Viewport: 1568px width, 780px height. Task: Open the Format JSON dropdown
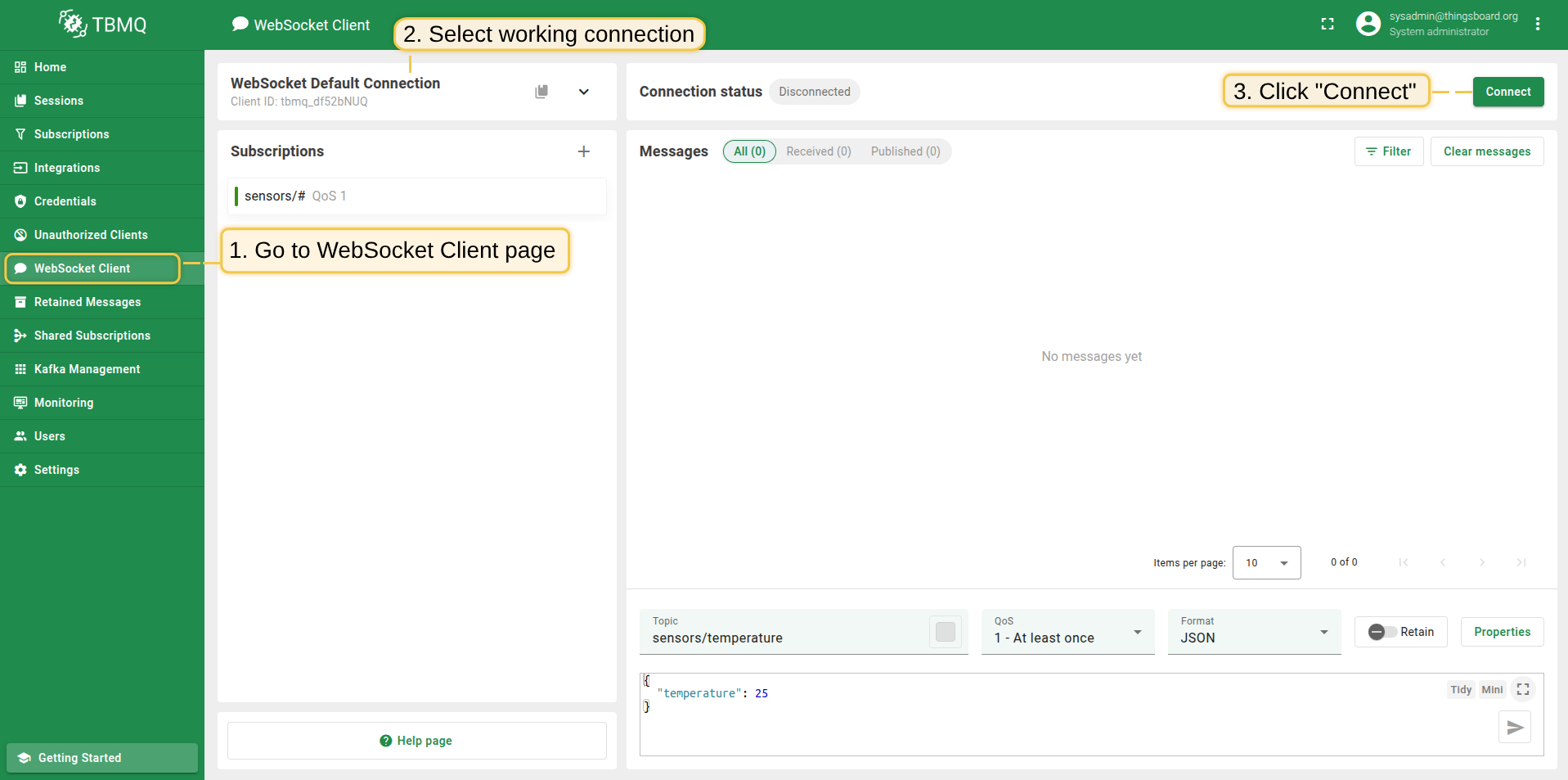tap(1254, 632)
